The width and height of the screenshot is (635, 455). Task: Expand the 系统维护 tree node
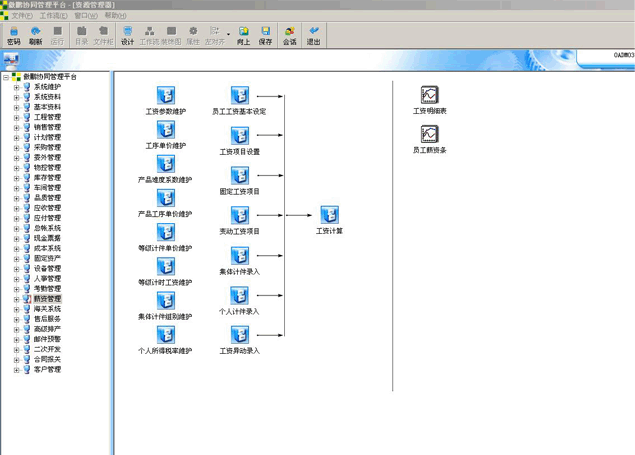coord(16,87)
